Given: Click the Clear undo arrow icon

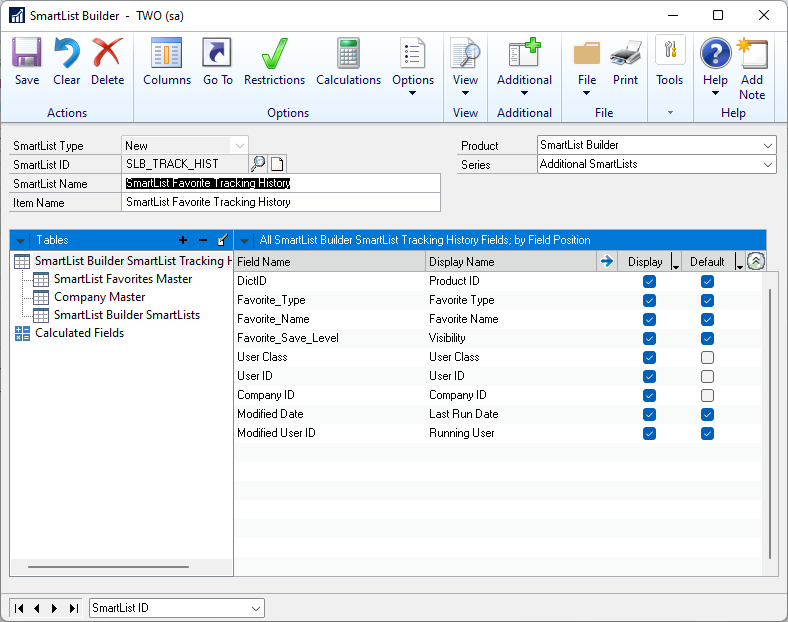Looking at the screenshot, I should pos(67,53).
